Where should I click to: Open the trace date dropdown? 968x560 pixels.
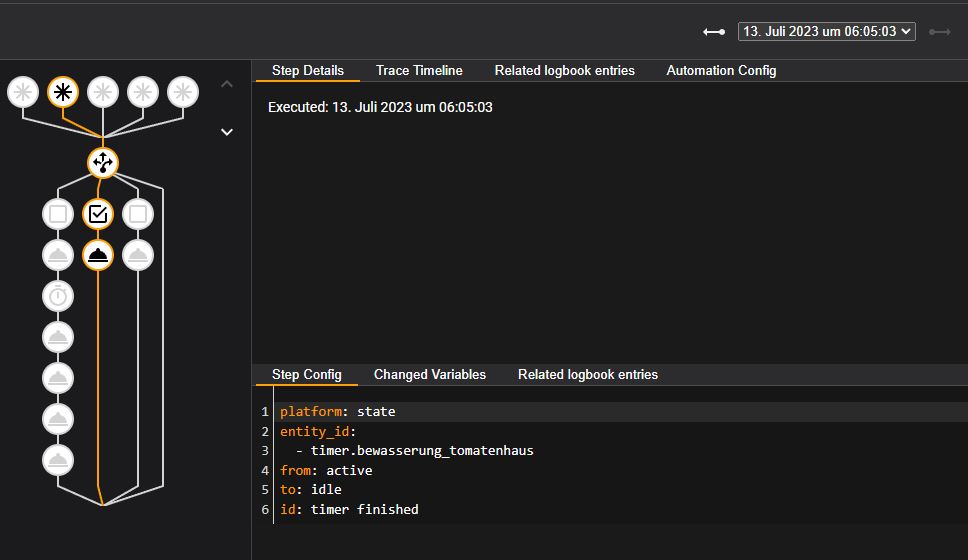click(x=827, y=32)
